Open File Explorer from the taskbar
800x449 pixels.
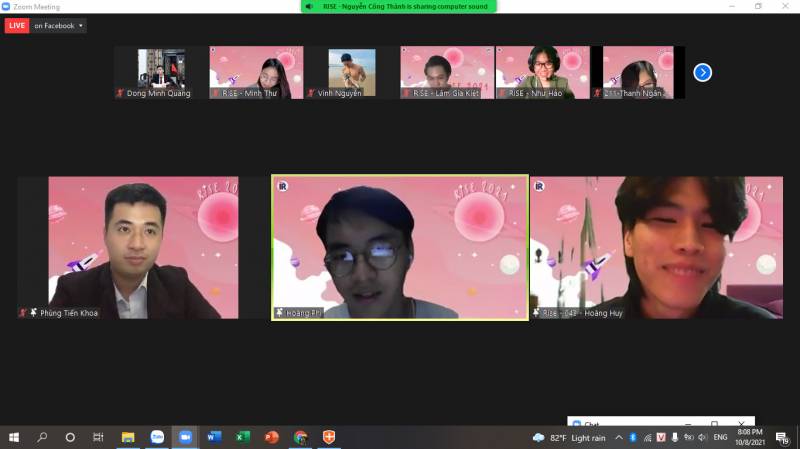[128, 437]
